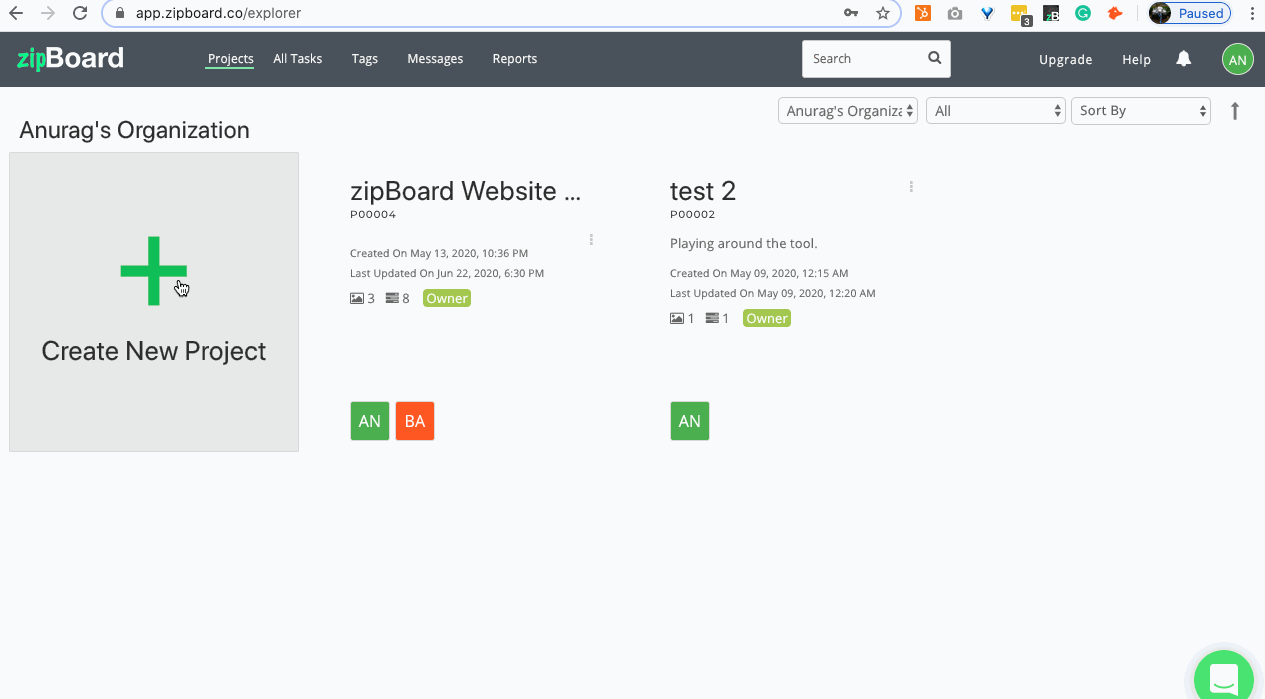Image resolution: width=1265 pixels, height=699 pixels.
Task: Click the Upgrade link
Action: [1066, 60]
